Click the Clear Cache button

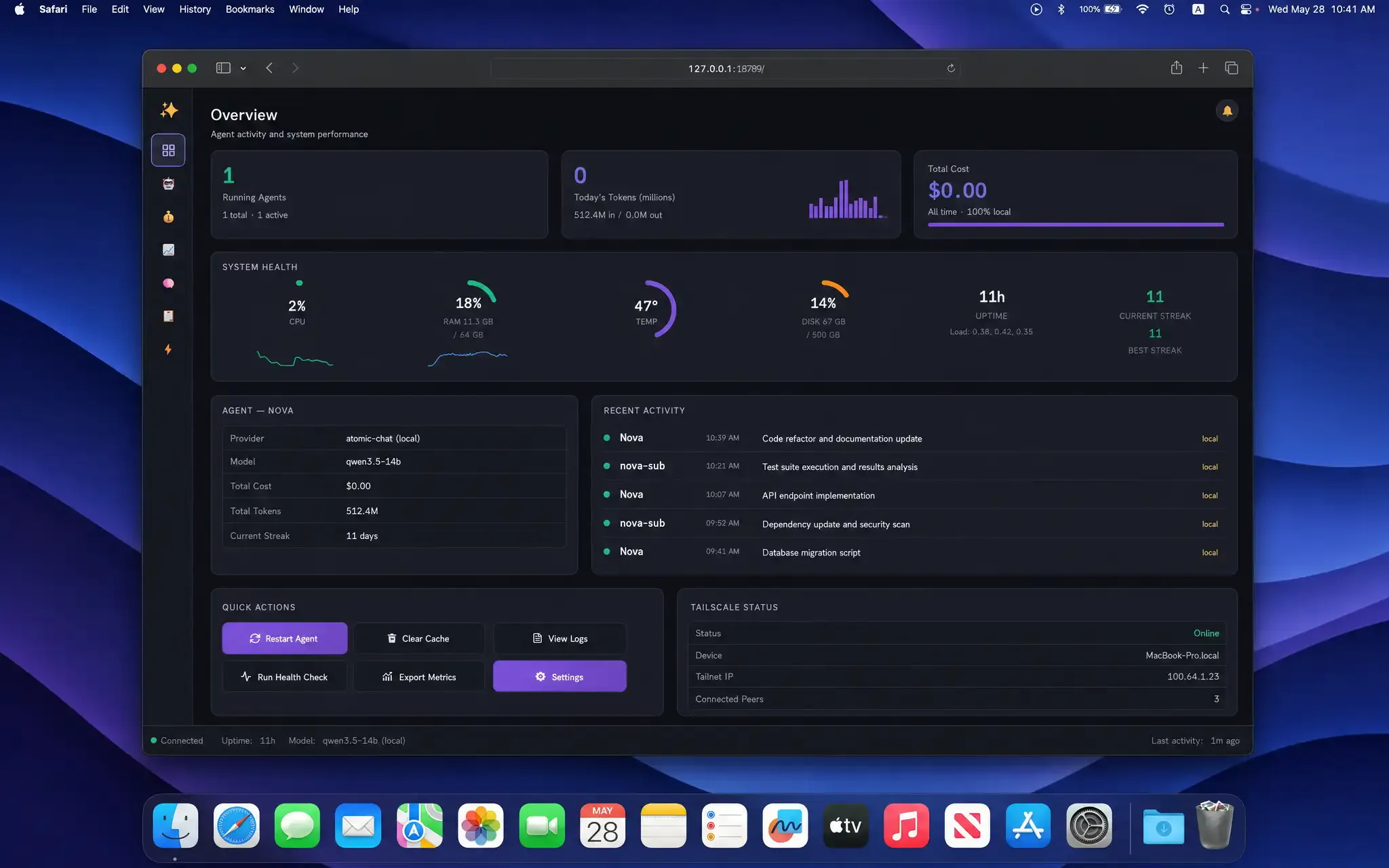418,638
